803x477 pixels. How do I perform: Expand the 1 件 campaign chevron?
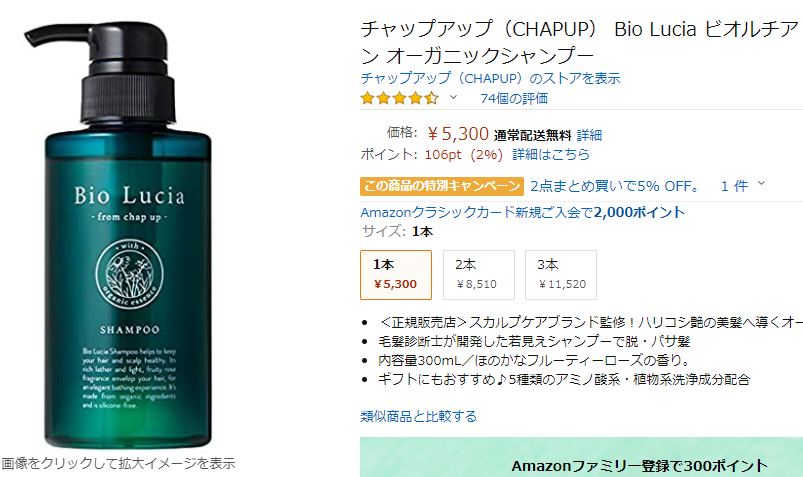(x=762, y=183)
